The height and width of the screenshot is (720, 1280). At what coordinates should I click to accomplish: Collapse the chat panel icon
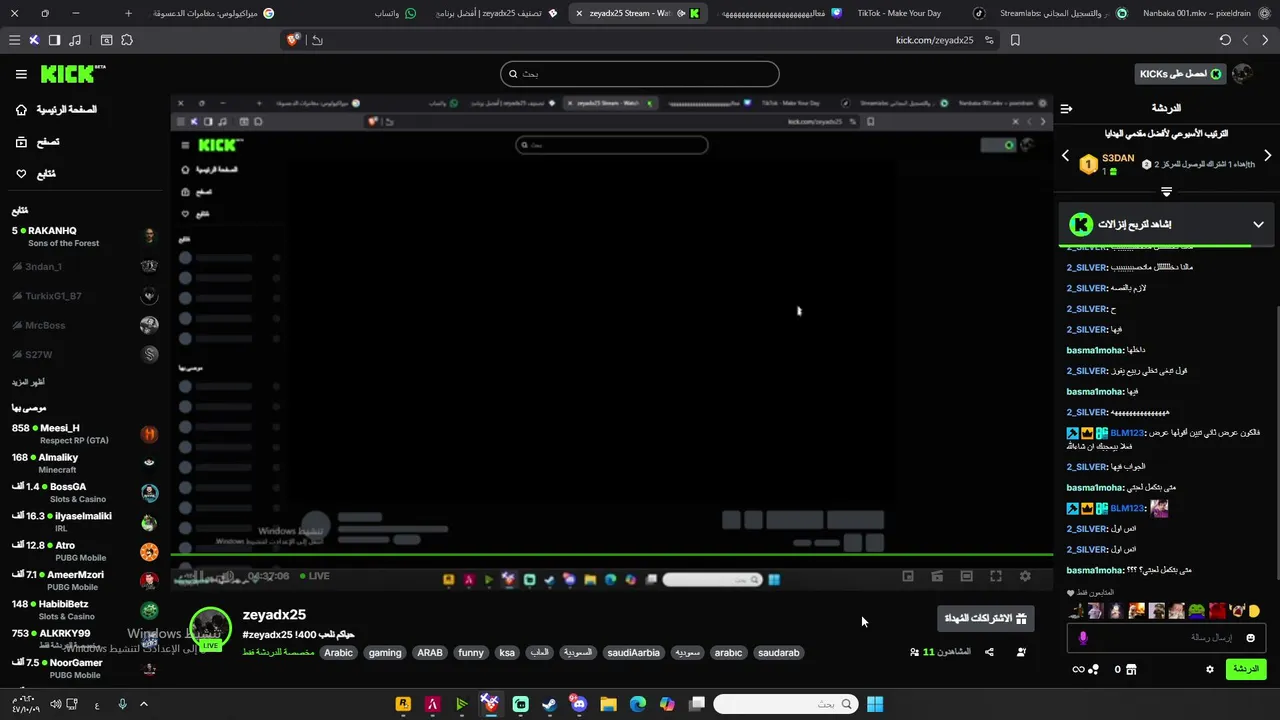1066,108
